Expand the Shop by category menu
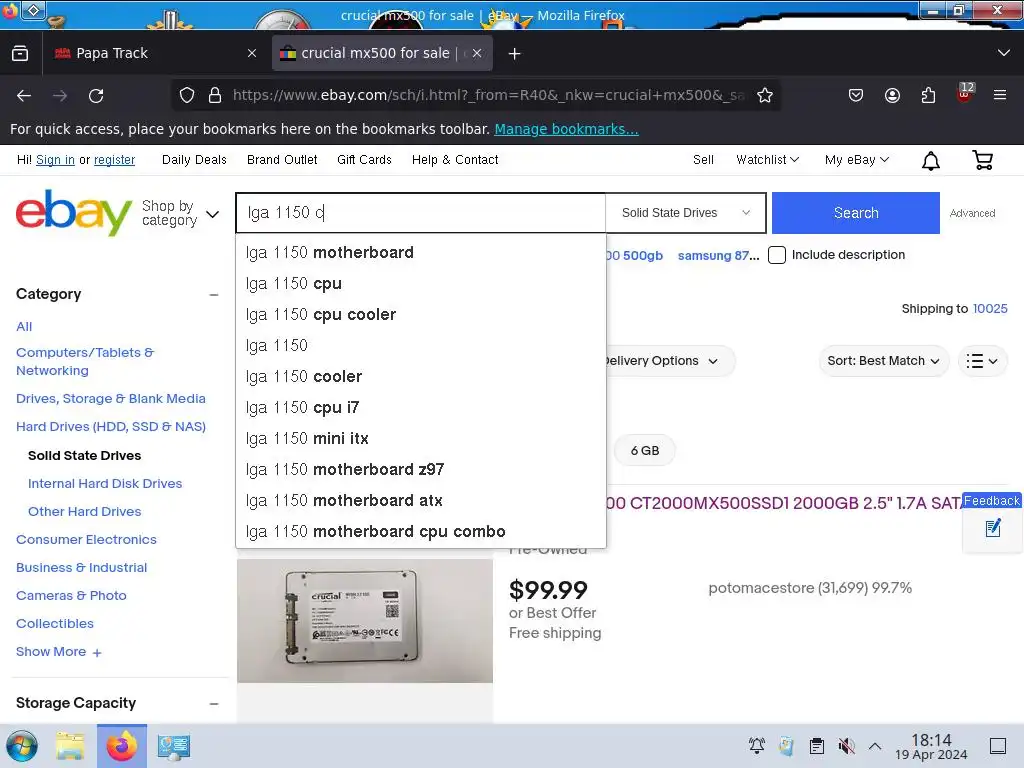 180,214
